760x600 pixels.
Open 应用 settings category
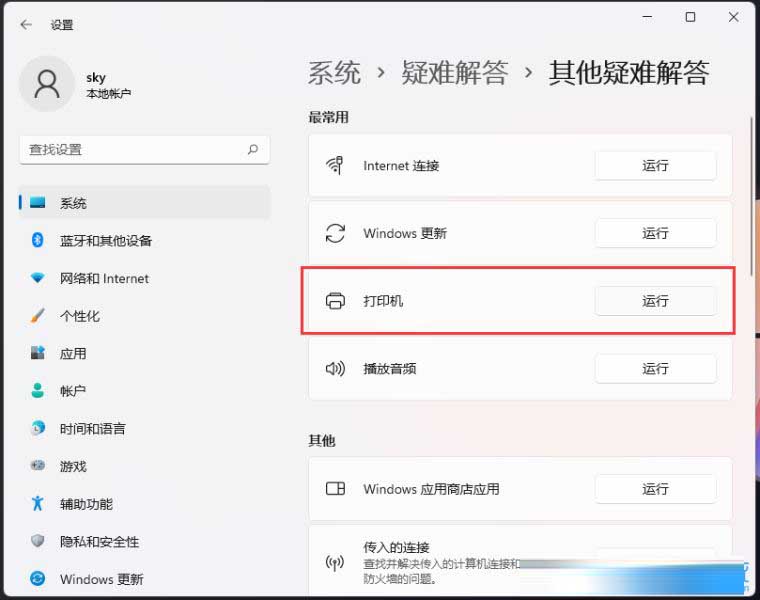[x=73, y=354]
